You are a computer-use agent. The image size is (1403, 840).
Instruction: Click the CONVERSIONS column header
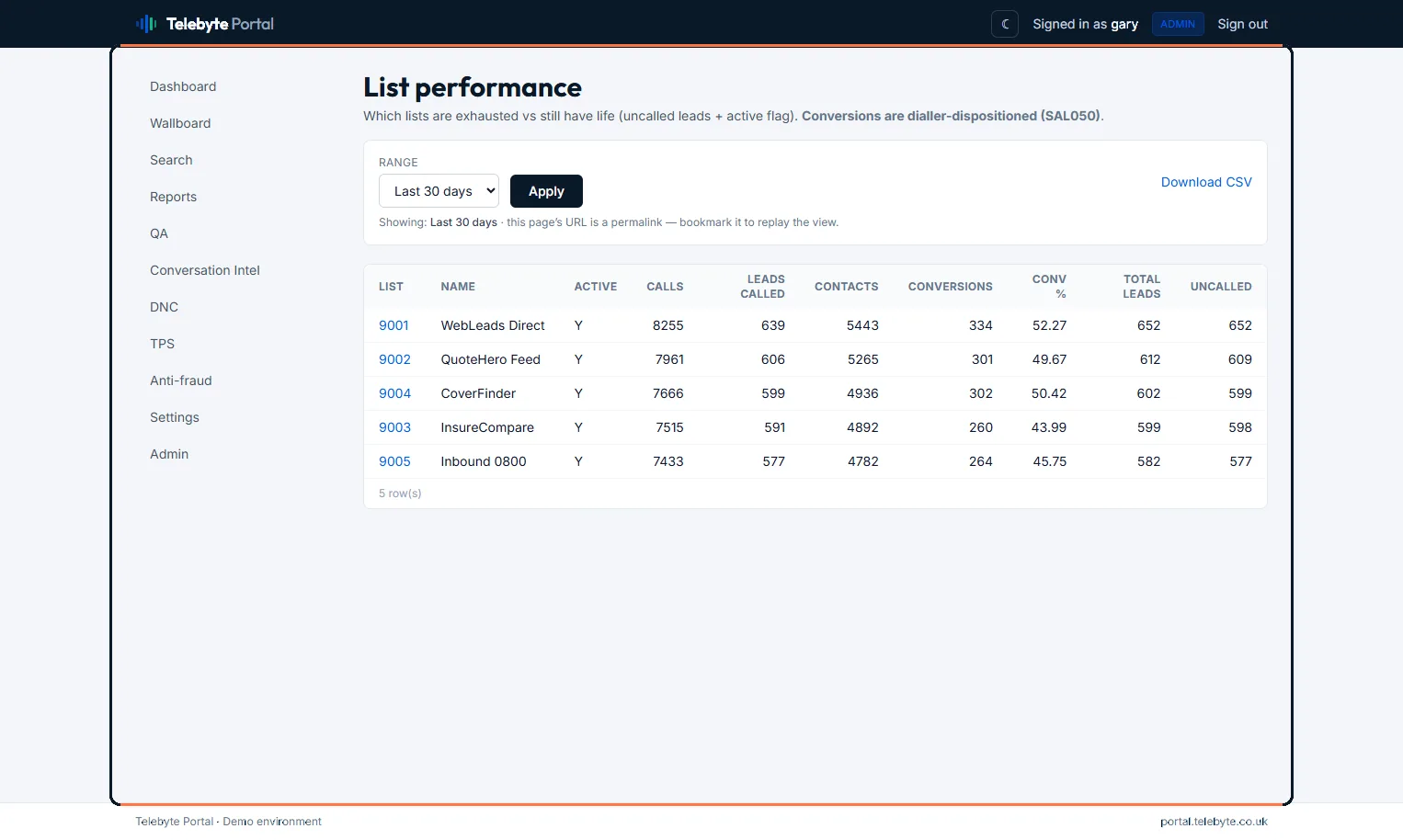[951, 287]
